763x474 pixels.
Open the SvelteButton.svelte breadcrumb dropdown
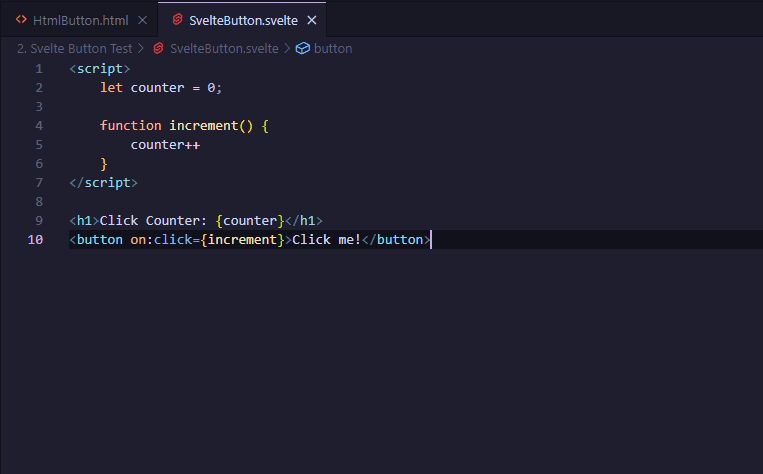(226, 48)
